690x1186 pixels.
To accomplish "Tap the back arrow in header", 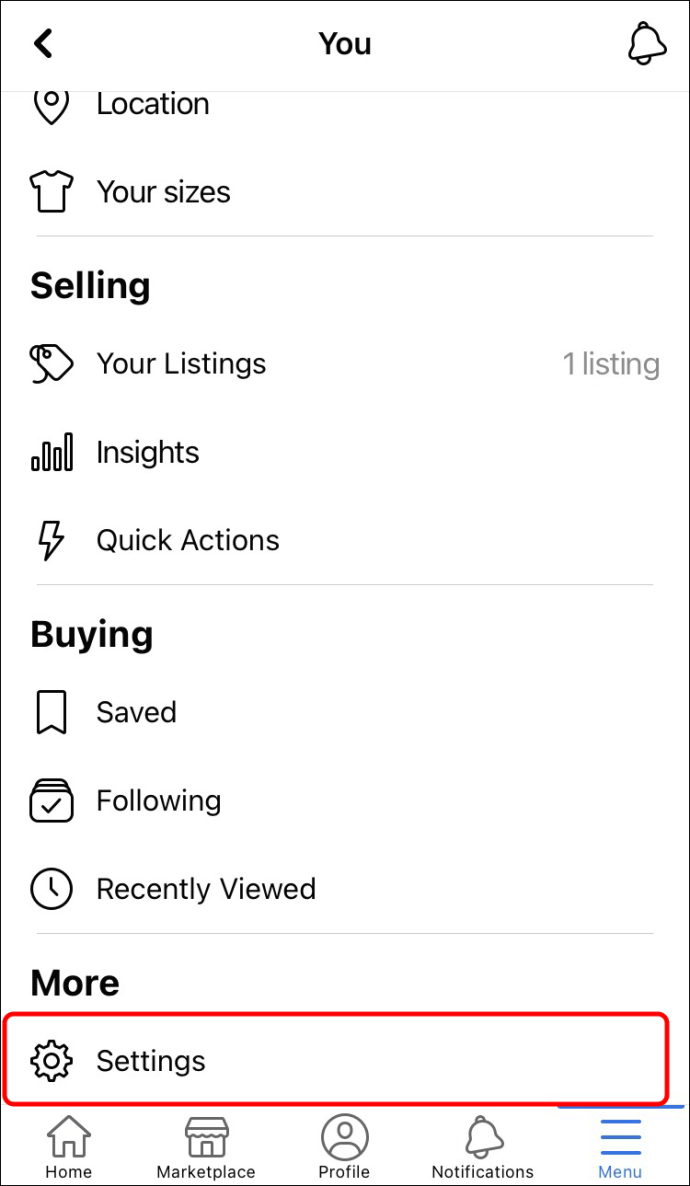I will click(43, 44).
